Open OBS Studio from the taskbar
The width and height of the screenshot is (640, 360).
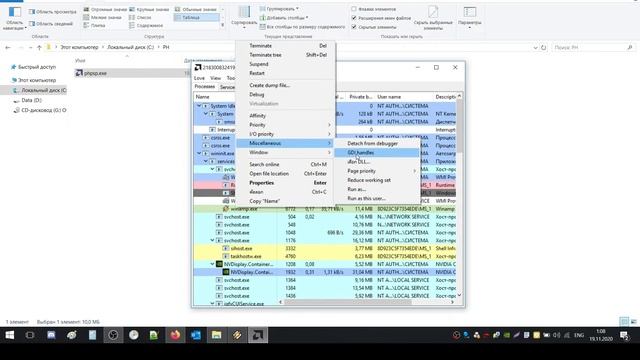pyautogui.click(x=113, y=335)
